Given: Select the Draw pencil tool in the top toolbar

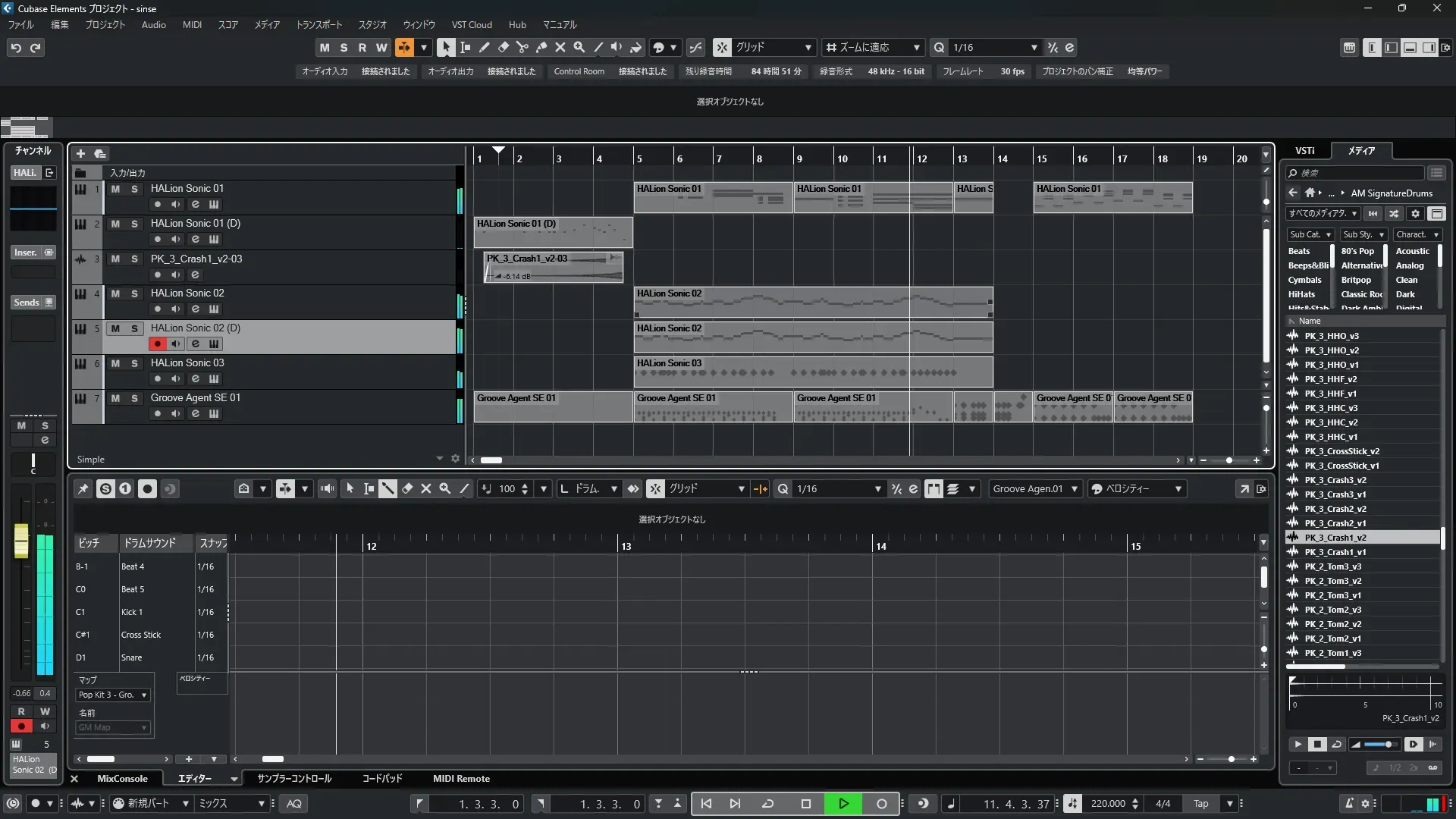Looking at the screenshot, I should coord(484,47).
